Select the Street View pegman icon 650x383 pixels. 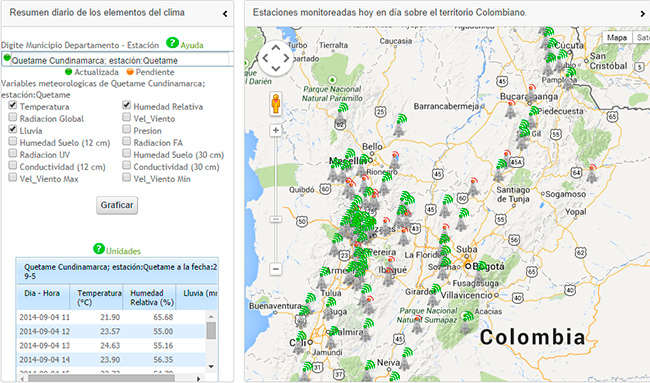[x=276, y=104]
